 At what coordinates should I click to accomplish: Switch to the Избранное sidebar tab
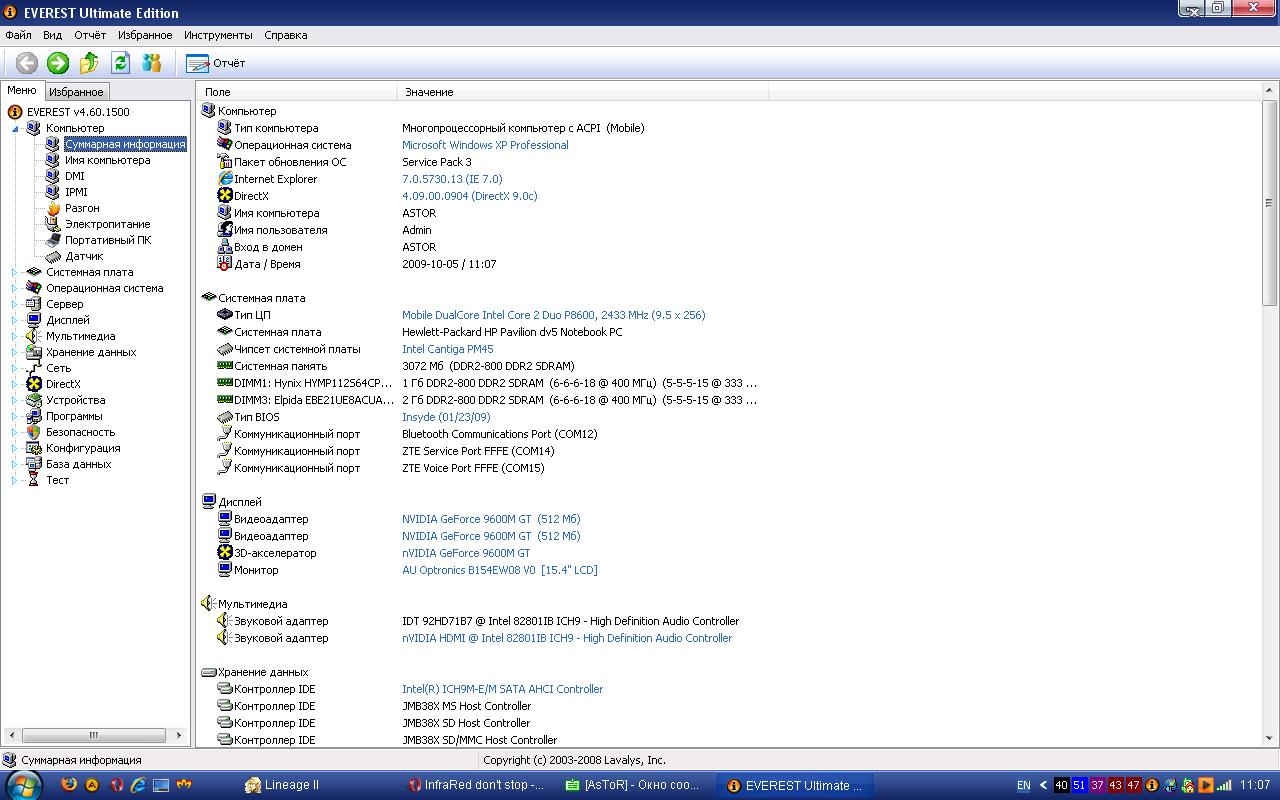tap(76, 92)
